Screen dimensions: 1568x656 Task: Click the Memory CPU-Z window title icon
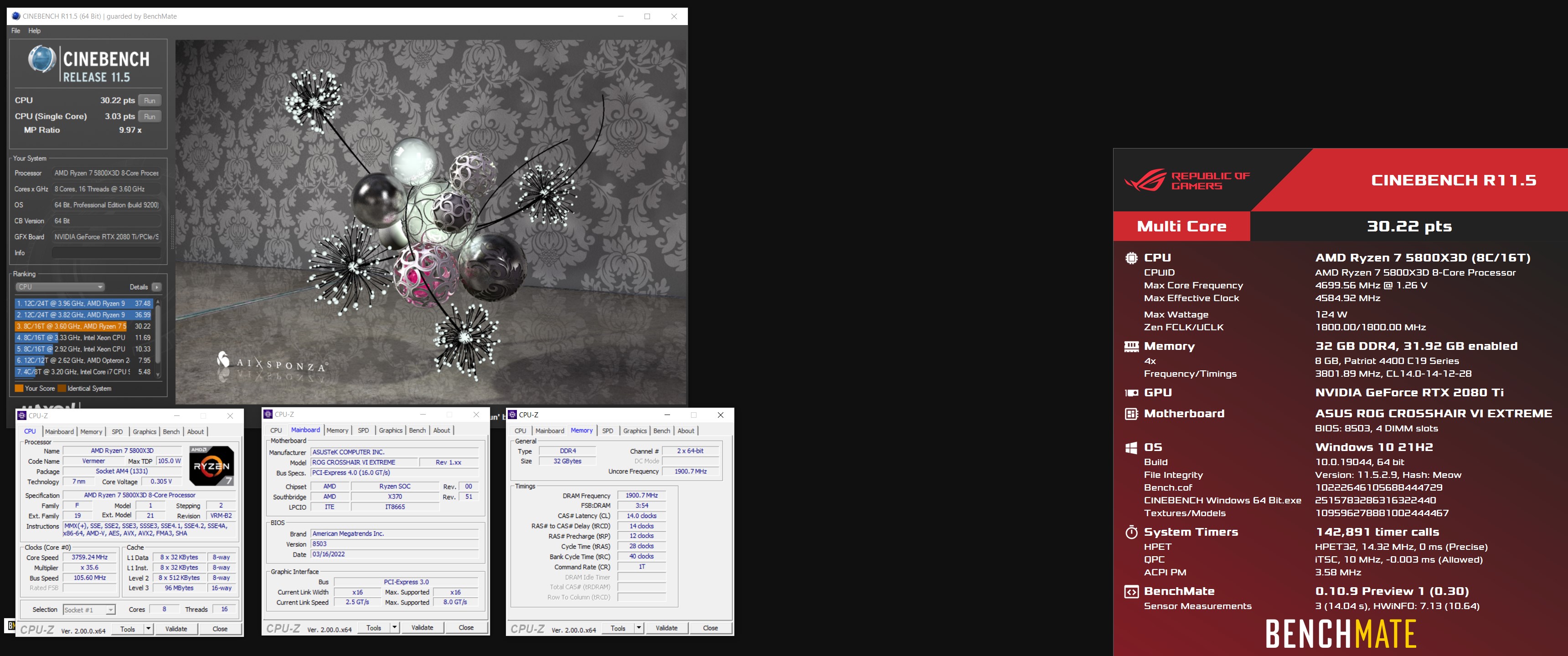point(512,415)
